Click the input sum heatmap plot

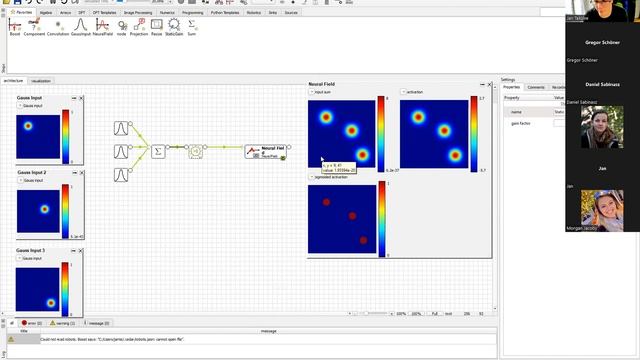tap(342, 134)
